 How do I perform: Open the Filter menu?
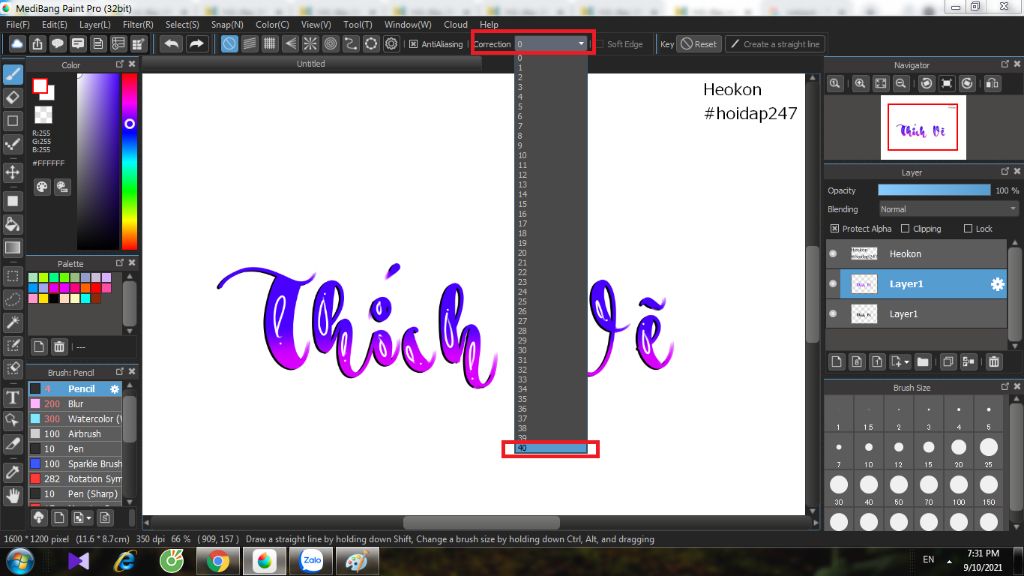tap(138, 24)
